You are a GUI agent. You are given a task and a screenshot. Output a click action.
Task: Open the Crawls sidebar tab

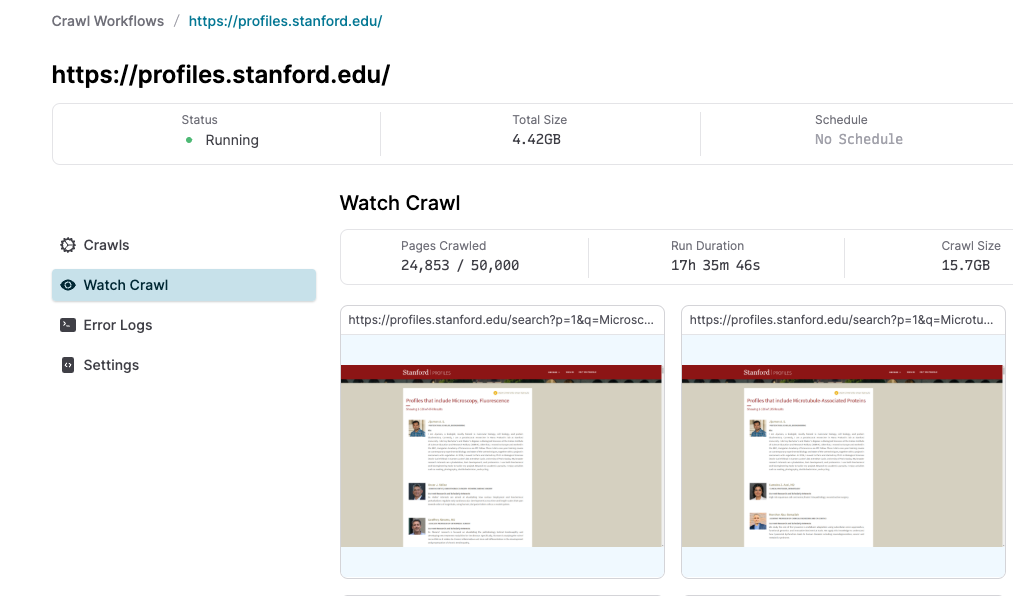point(183,245)
